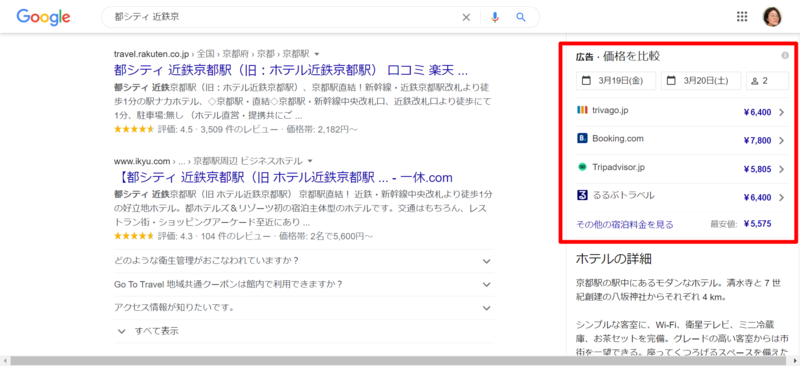
Task: Open the account profile avatar
Action: click(772, 17)
